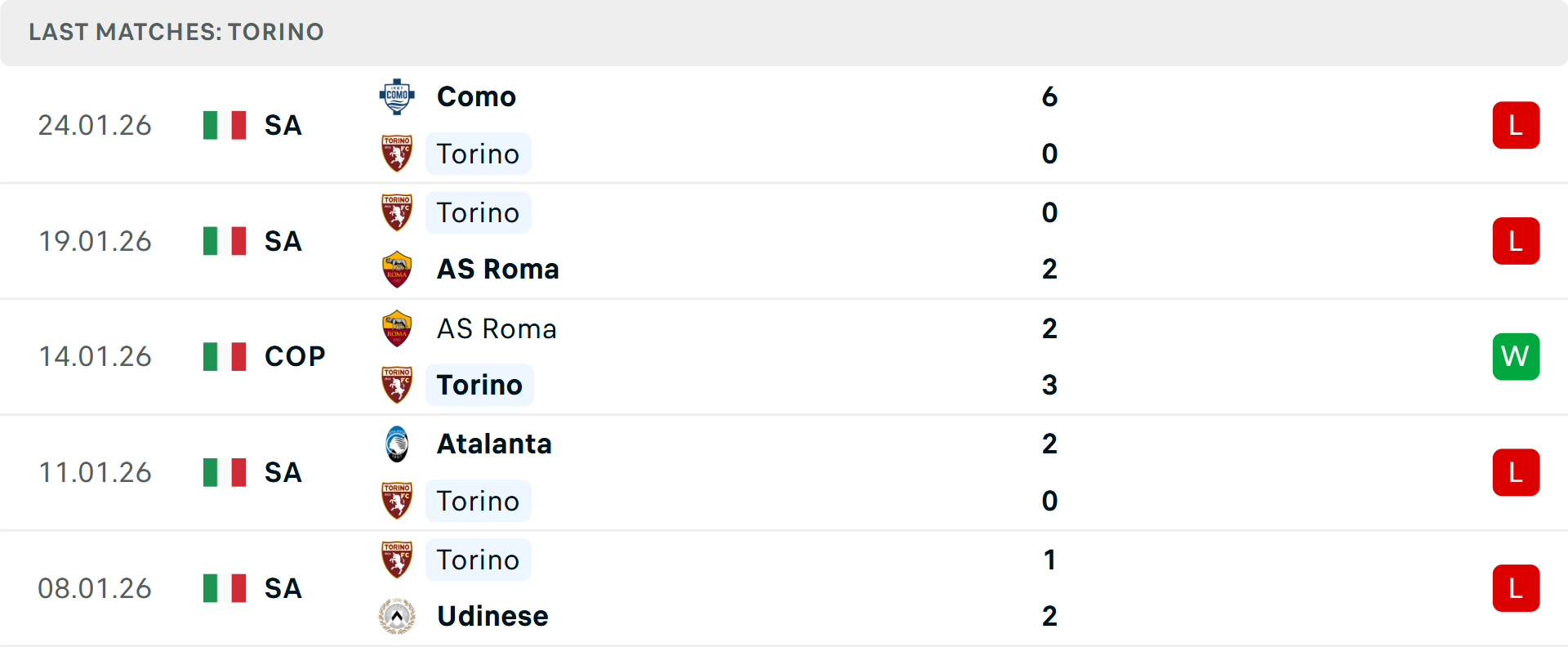
Task: Open the Como team name link
Action: pos(476,97)
